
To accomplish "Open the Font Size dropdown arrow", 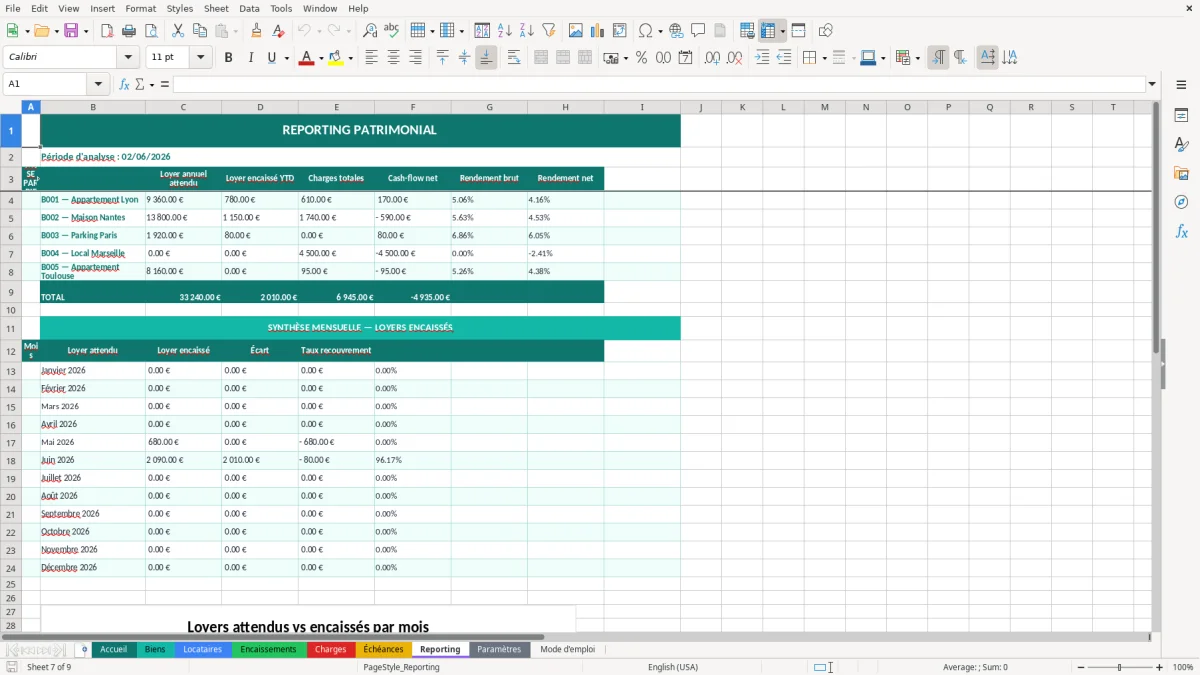I will click(200, 58).
